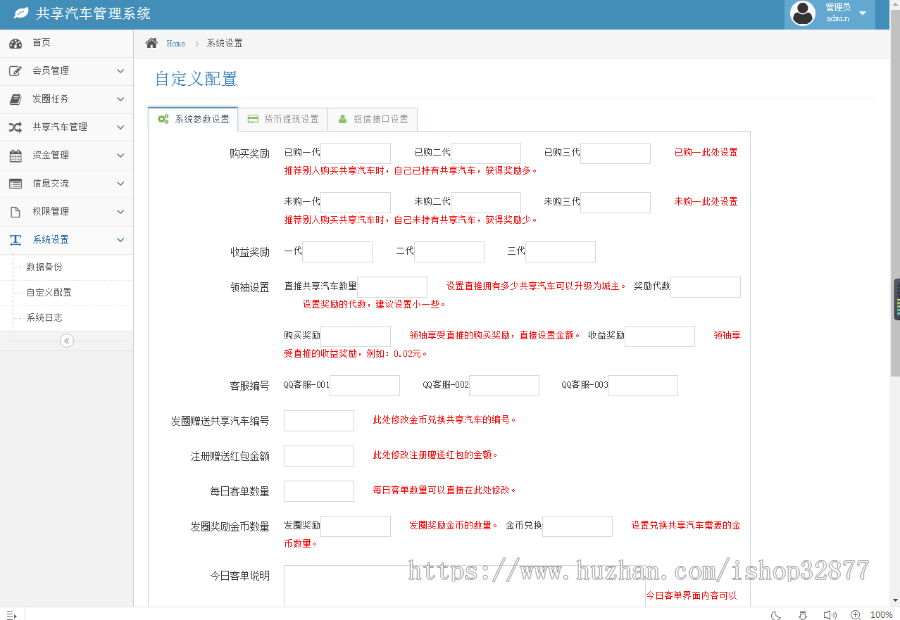This screenshot has width=900, height=620.
Task: Toggle night mode with the moon icon
Action: click(x=775, y=614)
